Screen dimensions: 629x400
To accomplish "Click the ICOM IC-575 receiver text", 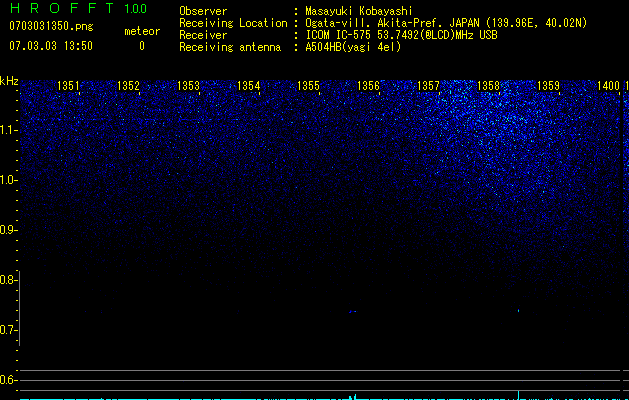I will (401, 35).
